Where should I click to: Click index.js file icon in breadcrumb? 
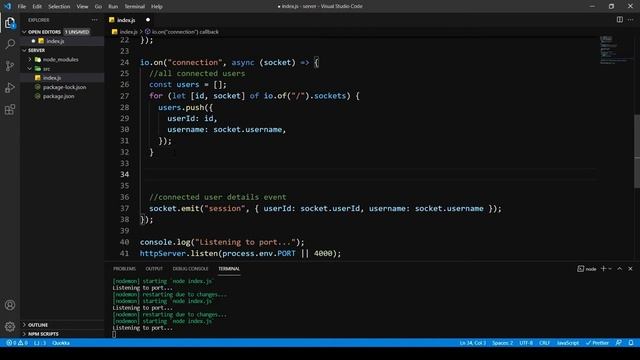(115, 31)
